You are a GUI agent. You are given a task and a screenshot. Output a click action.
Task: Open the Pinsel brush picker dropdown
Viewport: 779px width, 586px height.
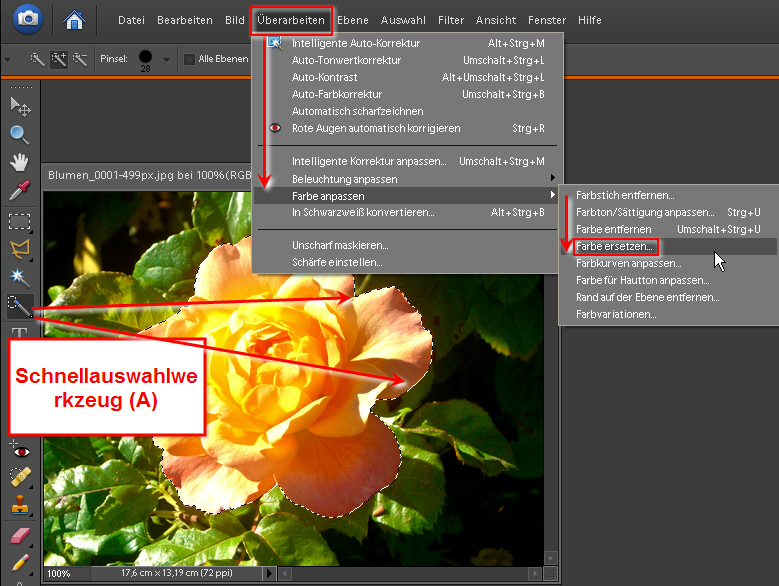[166, 59]
